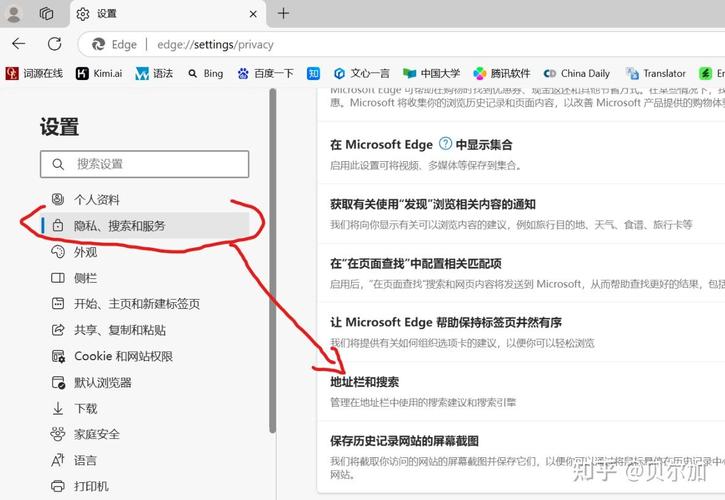
Task: Open Translator bookmark
Action: pyautogui.click(x=656, y=73)
